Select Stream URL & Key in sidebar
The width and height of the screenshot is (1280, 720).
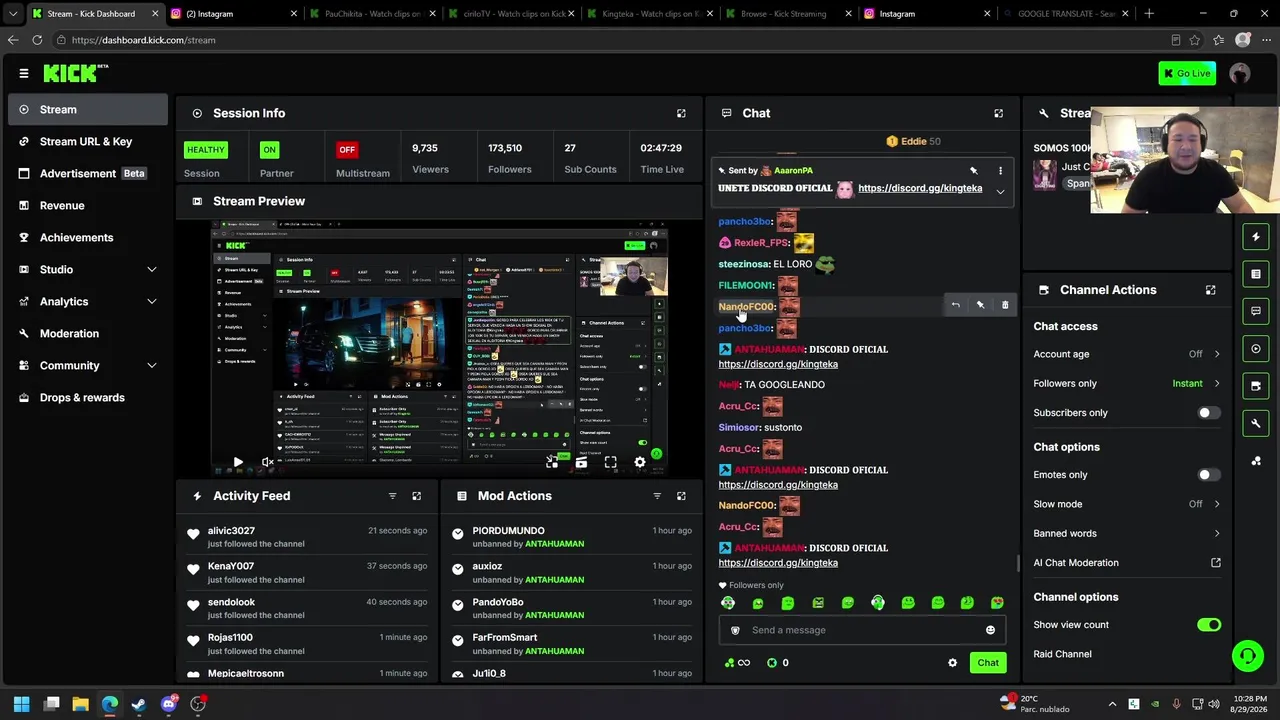pyautogui.click(x=88, y=142)
